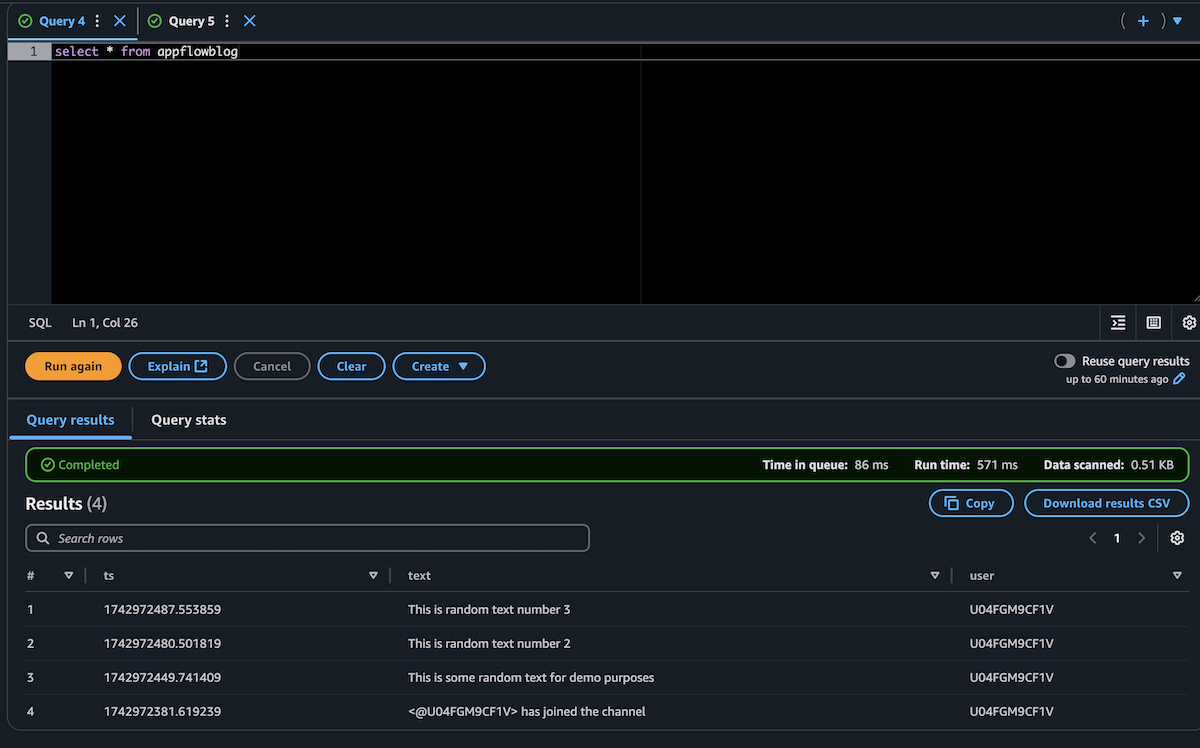
Task: Select the Query stats tab
Action: click(x=189, y=420)
